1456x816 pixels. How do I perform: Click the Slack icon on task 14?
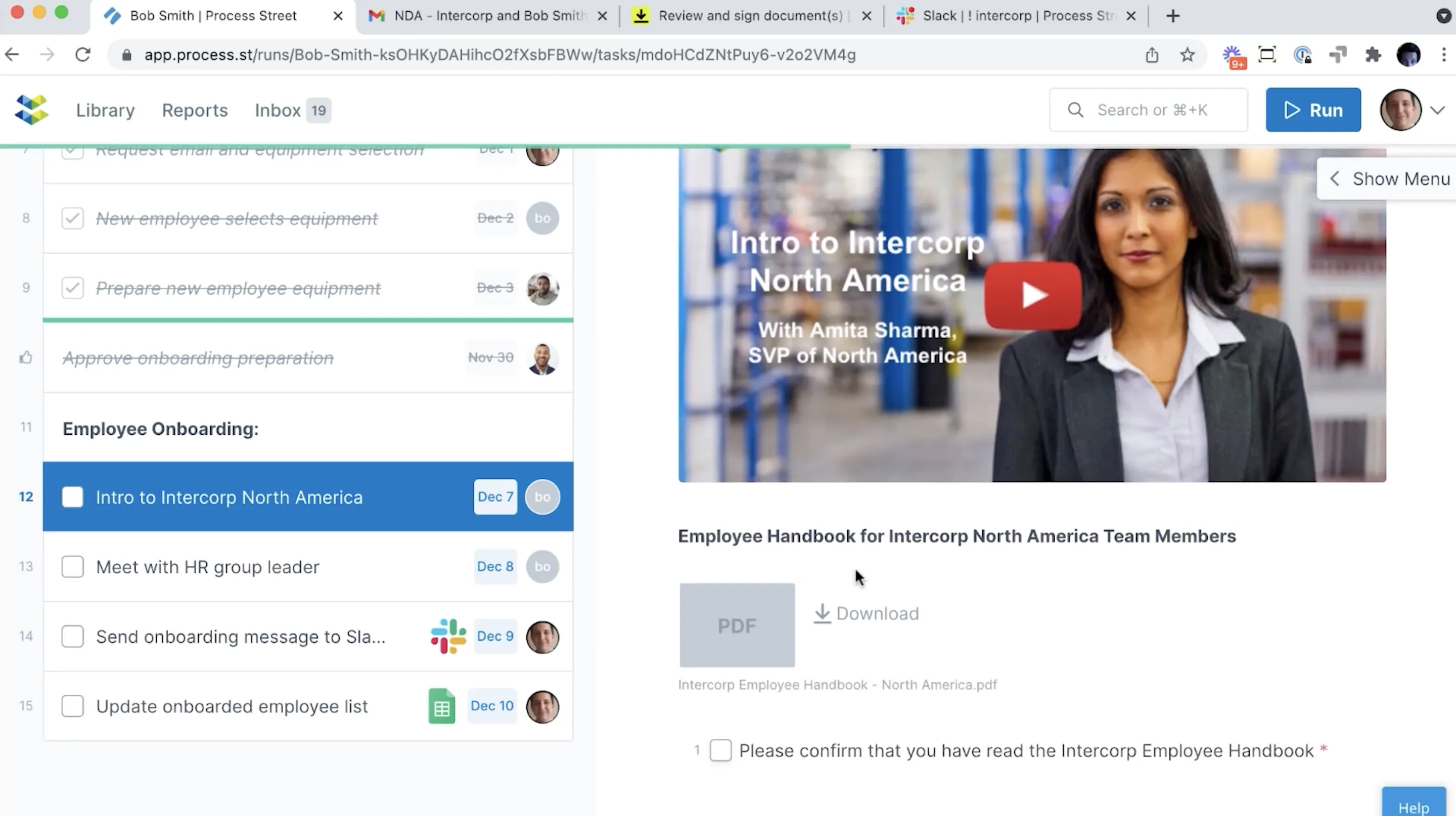pyautogui.click(x=448, y=637)
